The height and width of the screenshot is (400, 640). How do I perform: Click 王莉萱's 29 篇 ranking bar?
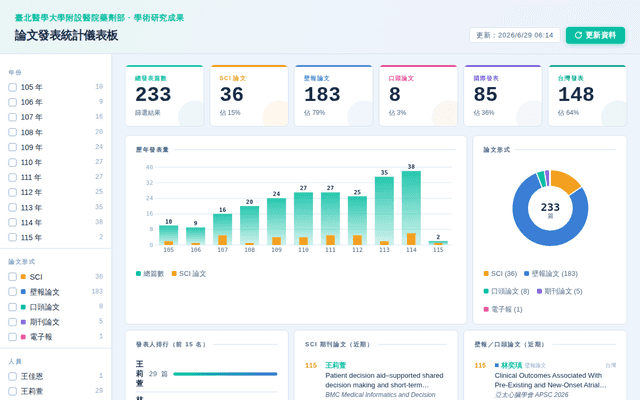(225, 374)
